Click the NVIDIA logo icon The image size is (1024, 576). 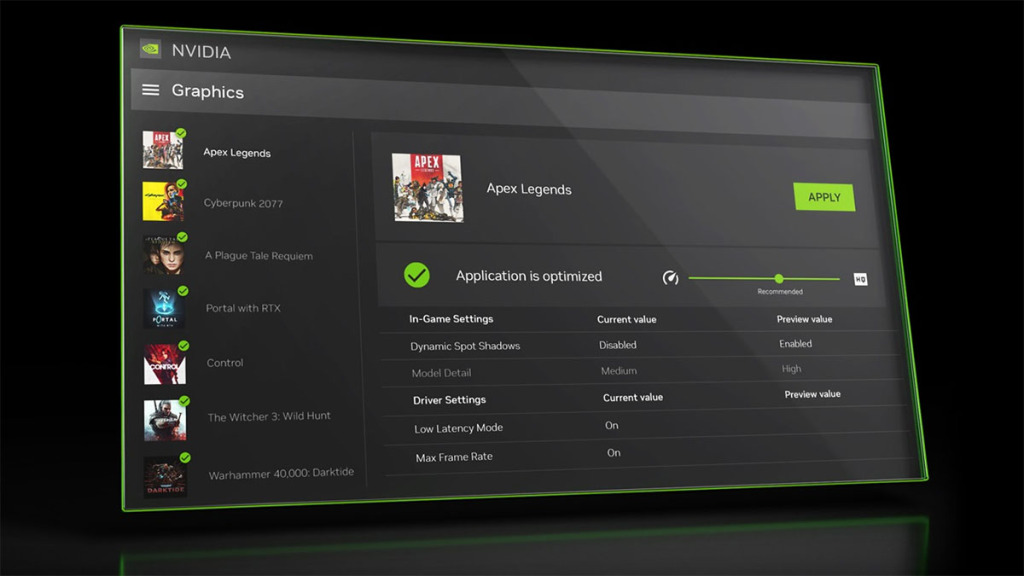click(x=150, y=48)
